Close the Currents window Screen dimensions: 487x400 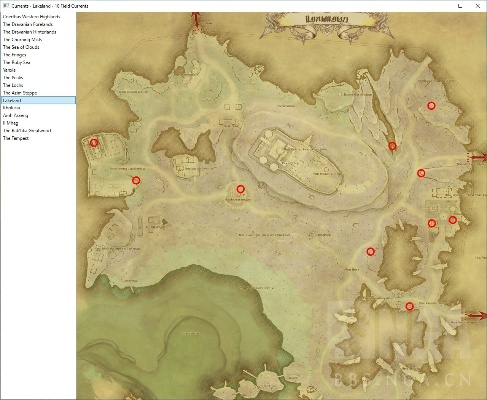(x=478, y=6)
